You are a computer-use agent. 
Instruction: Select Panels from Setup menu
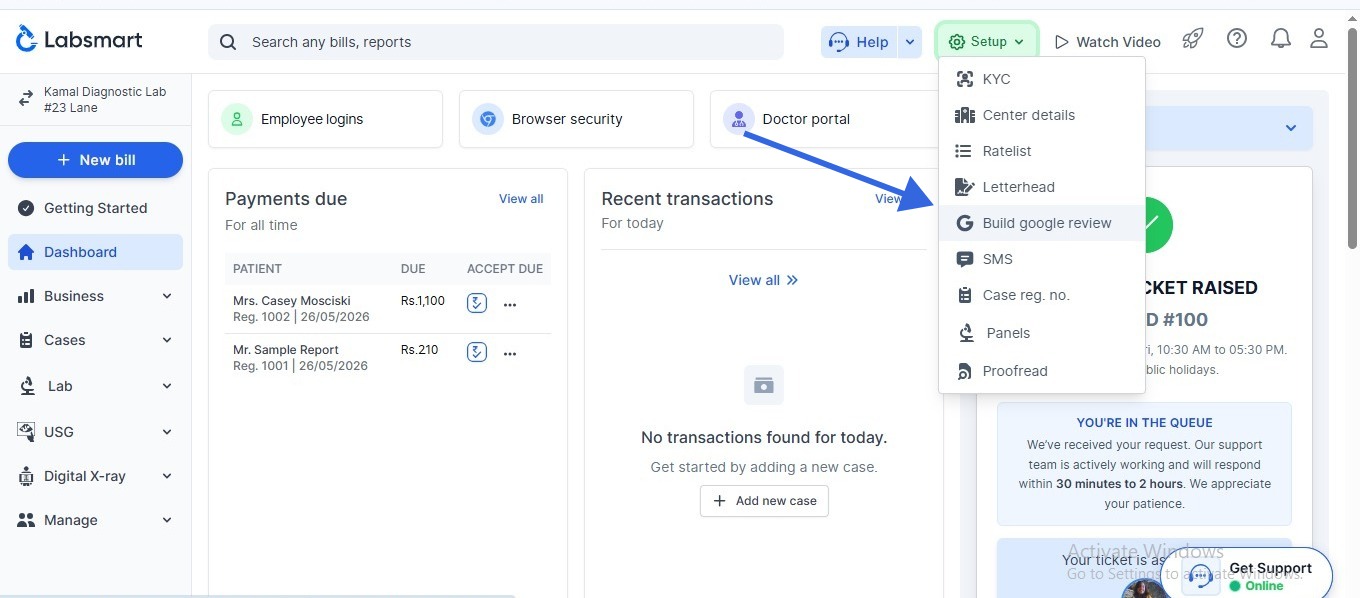(x=1042, y=333)
